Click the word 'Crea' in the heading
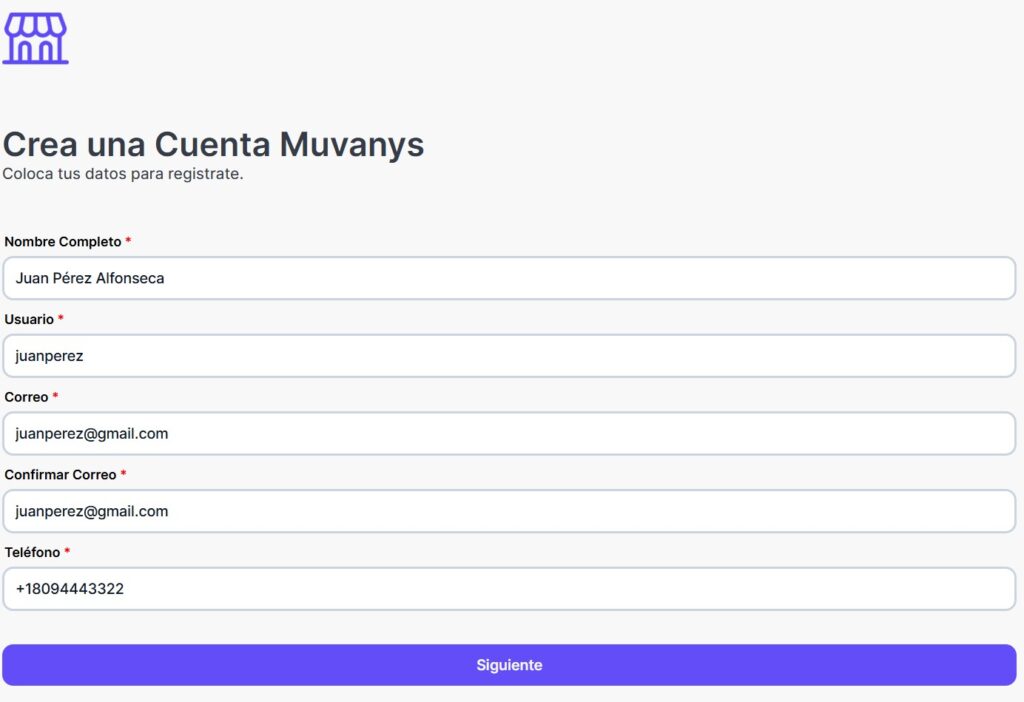 40,145
